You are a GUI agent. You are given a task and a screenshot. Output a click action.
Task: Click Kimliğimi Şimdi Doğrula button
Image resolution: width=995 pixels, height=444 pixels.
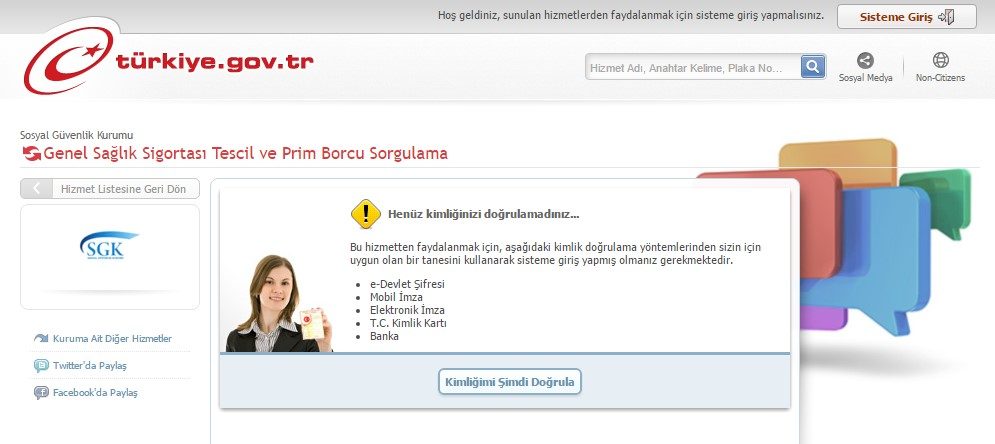(510, 382)
